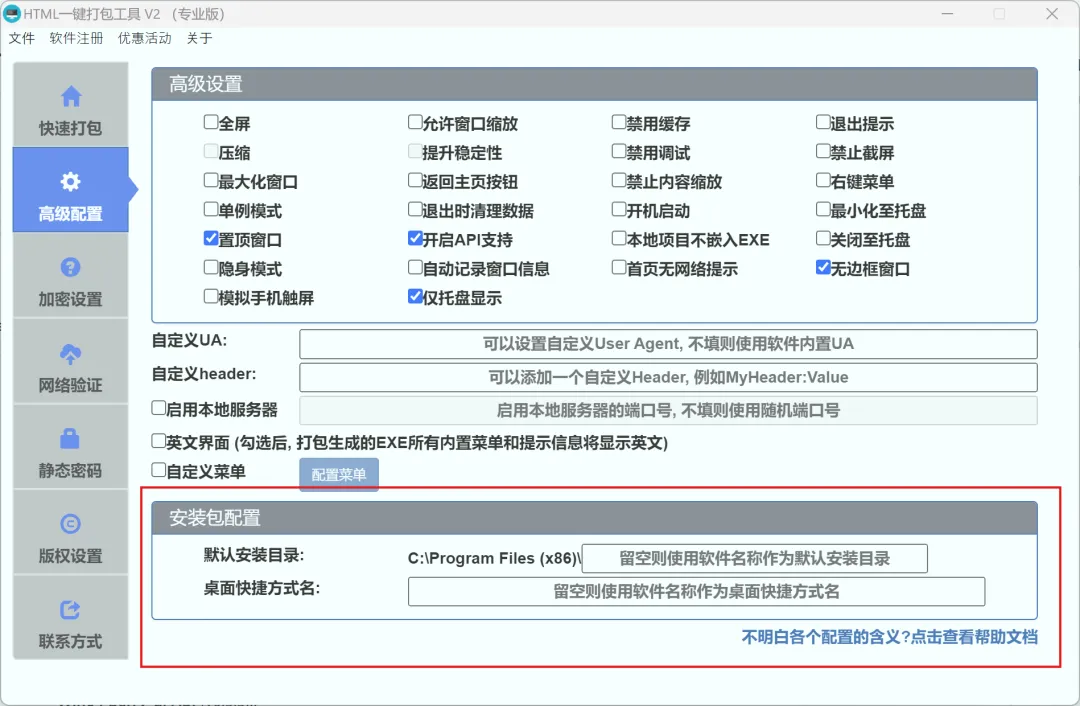Open 网络验证 cloud upload icon

point(70,354)
